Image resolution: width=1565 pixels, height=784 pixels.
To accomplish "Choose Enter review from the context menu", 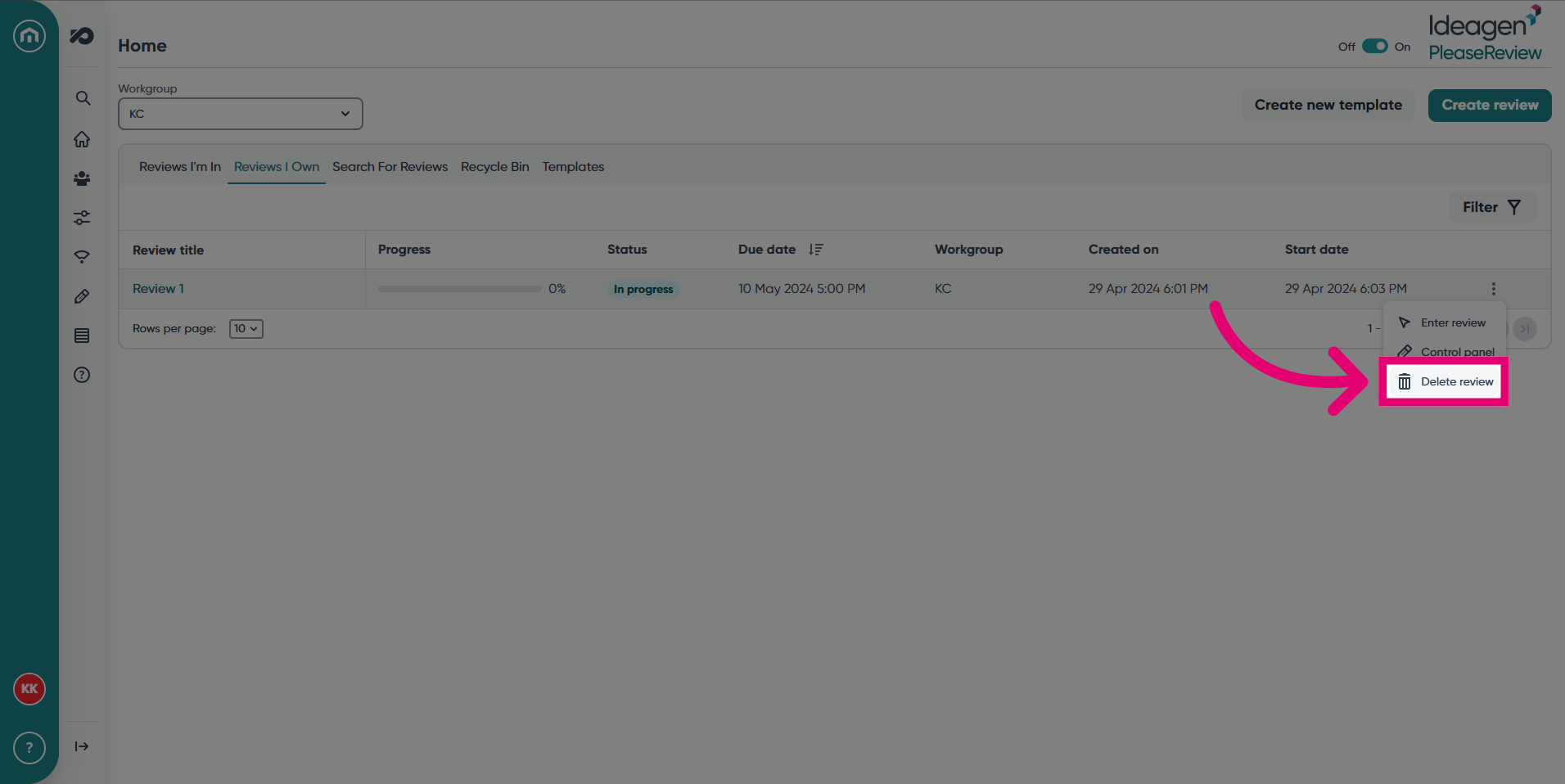I will point(1445,322).
